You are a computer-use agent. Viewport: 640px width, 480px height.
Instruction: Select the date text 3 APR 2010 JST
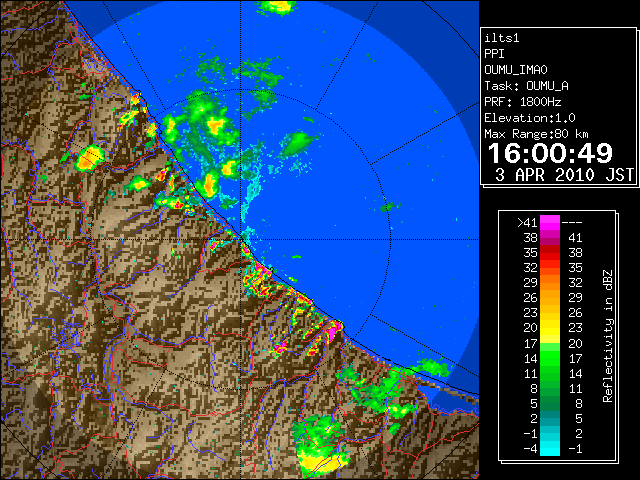(x=564, y=175)
